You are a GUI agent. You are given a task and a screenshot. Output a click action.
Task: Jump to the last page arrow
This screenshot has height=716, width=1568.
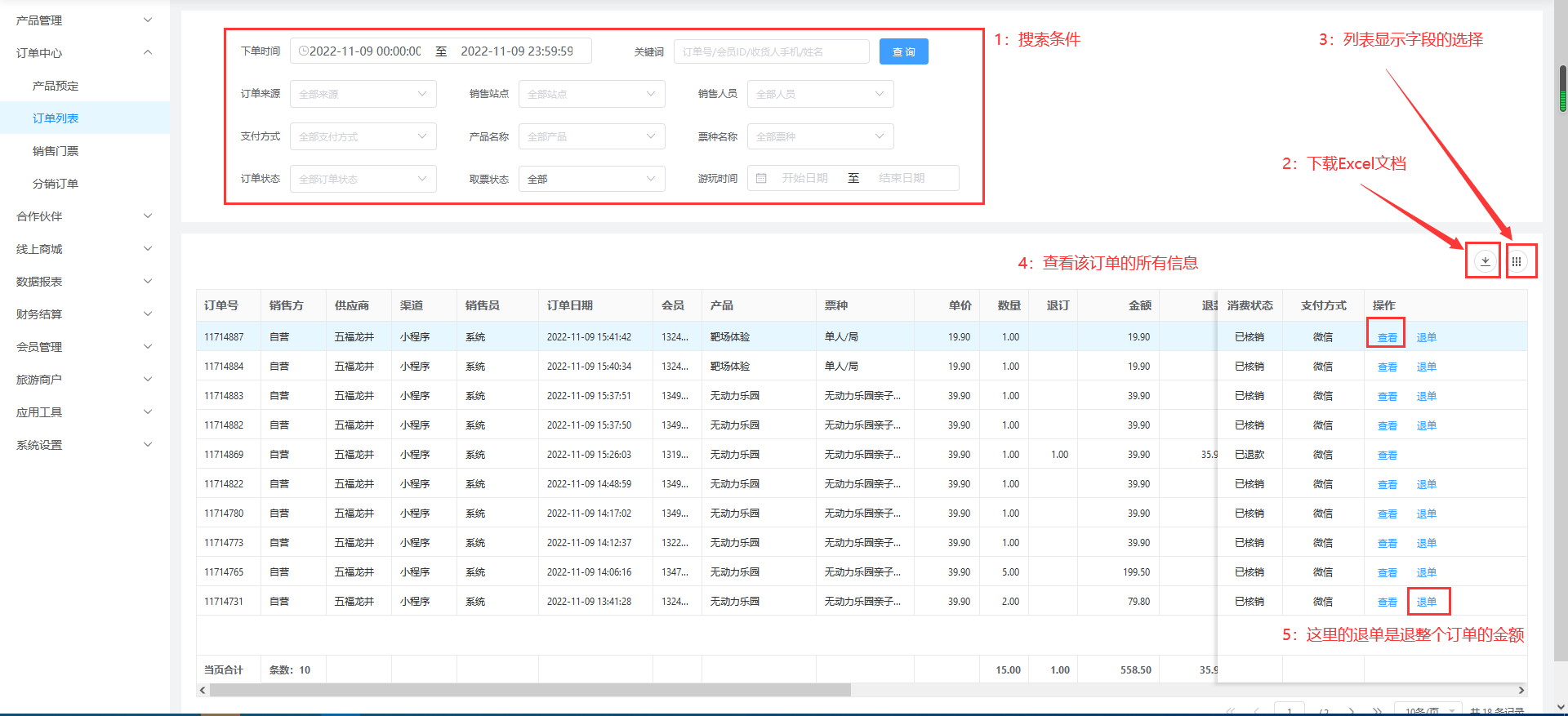pos(1378,710)
